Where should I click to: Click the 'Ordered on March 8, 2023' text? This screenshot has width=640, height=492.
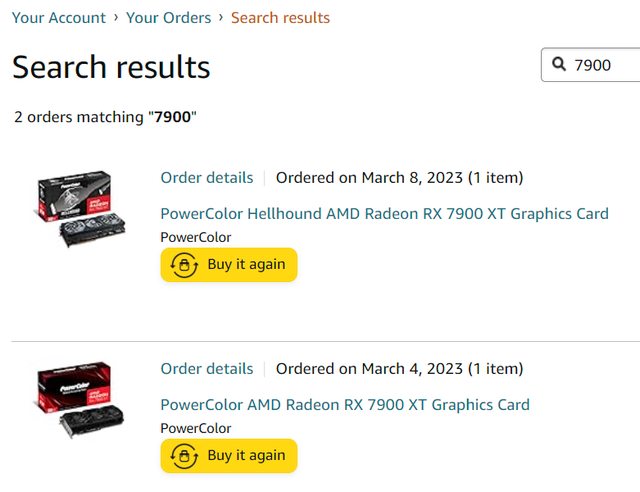coord(399,178)
